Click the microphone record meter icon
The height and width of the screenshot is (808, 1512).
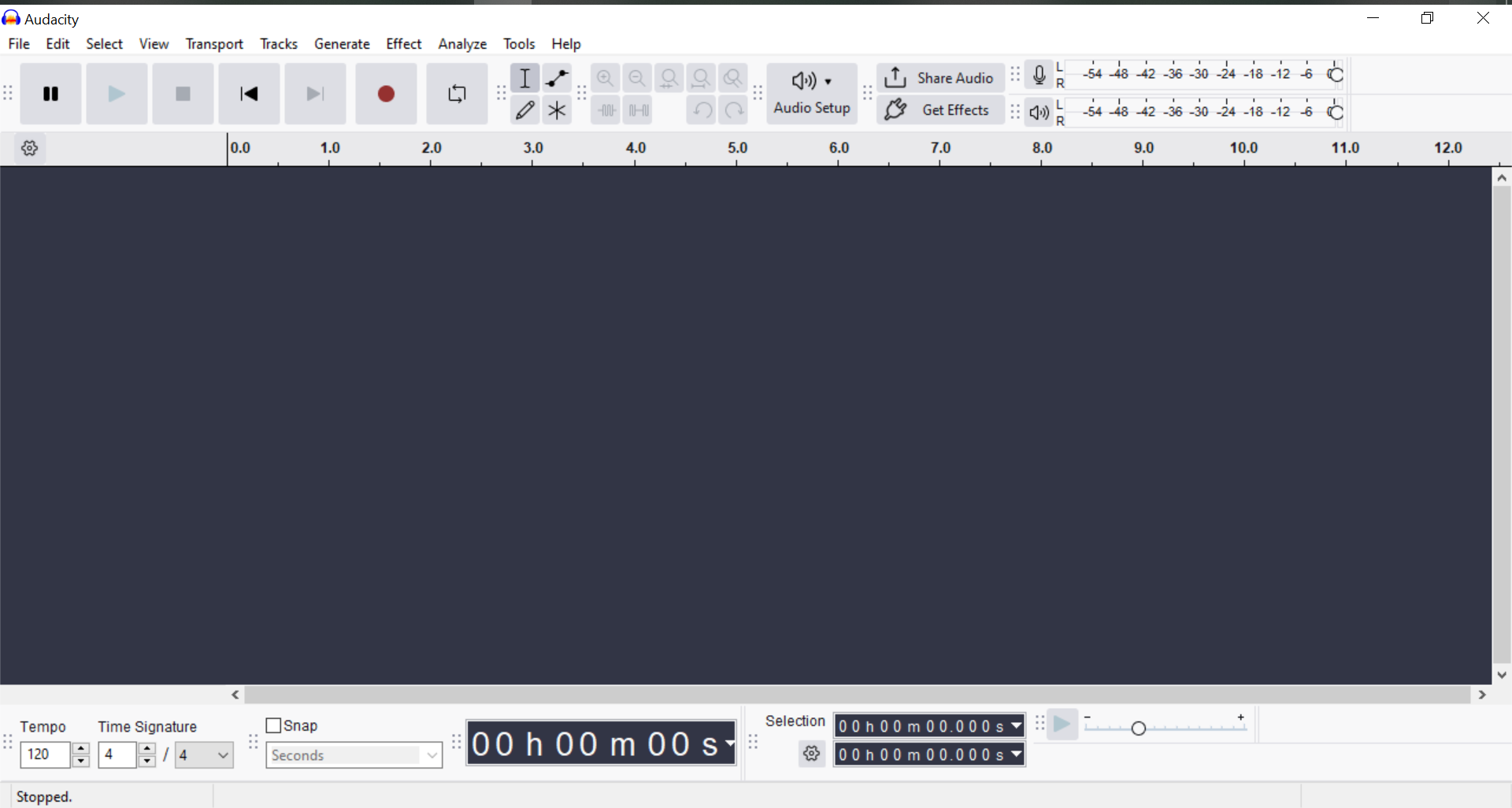1039,75
